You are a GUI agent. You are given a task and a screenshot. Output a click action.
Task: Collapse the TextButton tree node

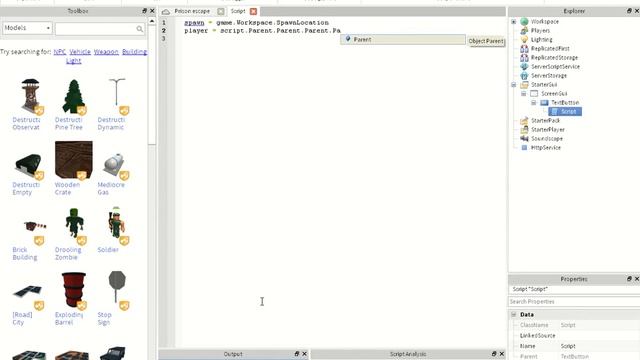[x=533, y=102]
